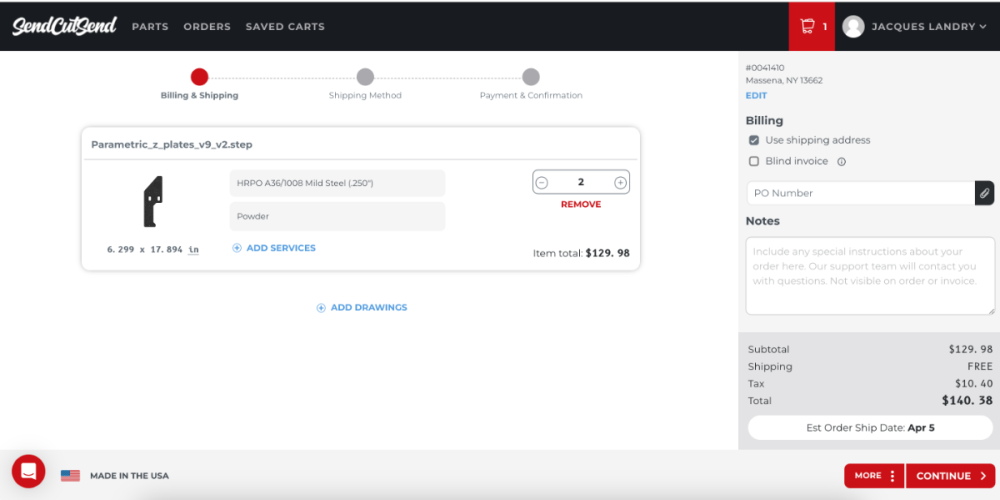
Task: Open the MORE options menu
Action: (874, 476)
